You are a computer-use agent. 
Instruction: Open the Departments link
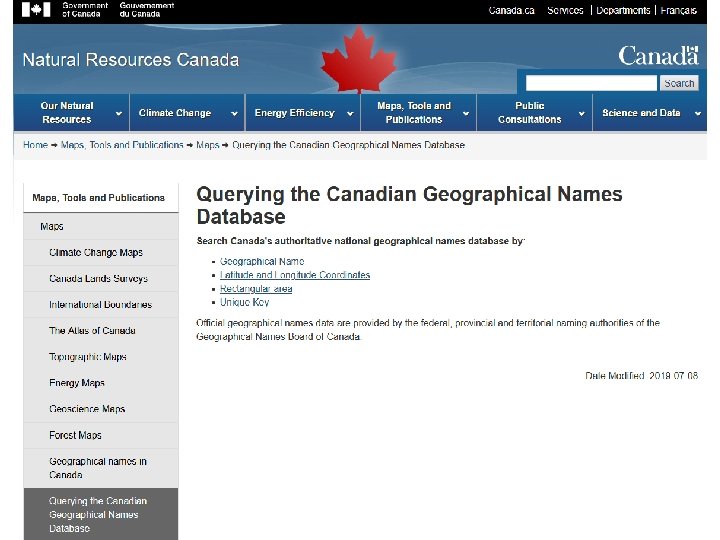(x=623, y=10)
